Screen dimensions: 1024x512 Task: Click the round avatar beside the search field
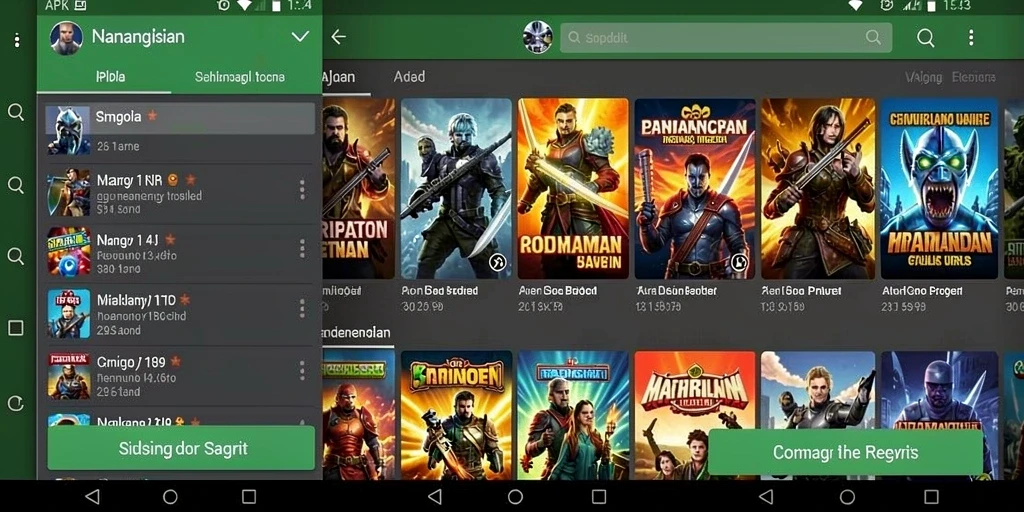pyautogui.click(x=537, y=37)
